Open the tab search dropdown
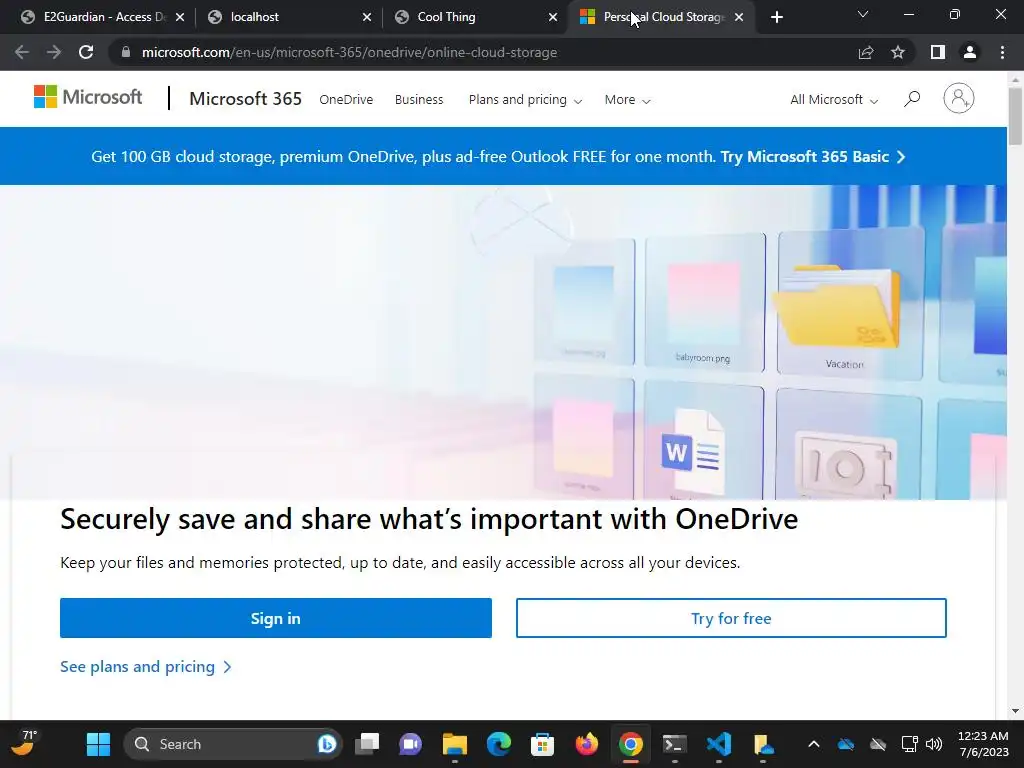 tap(863, 14)
